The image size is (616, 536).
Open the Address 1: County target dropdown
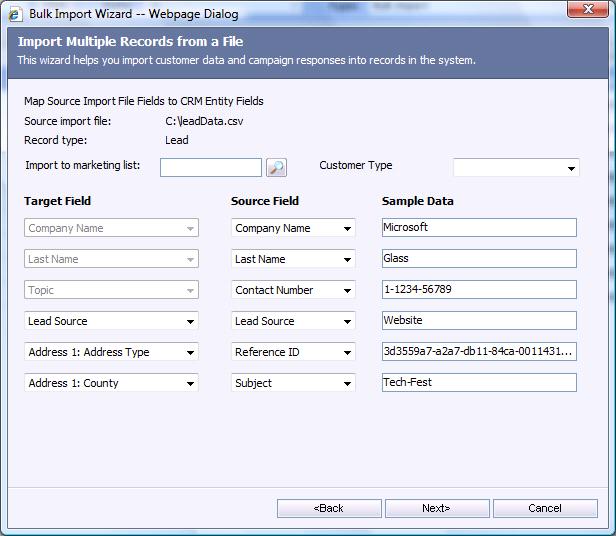[111, 383]
